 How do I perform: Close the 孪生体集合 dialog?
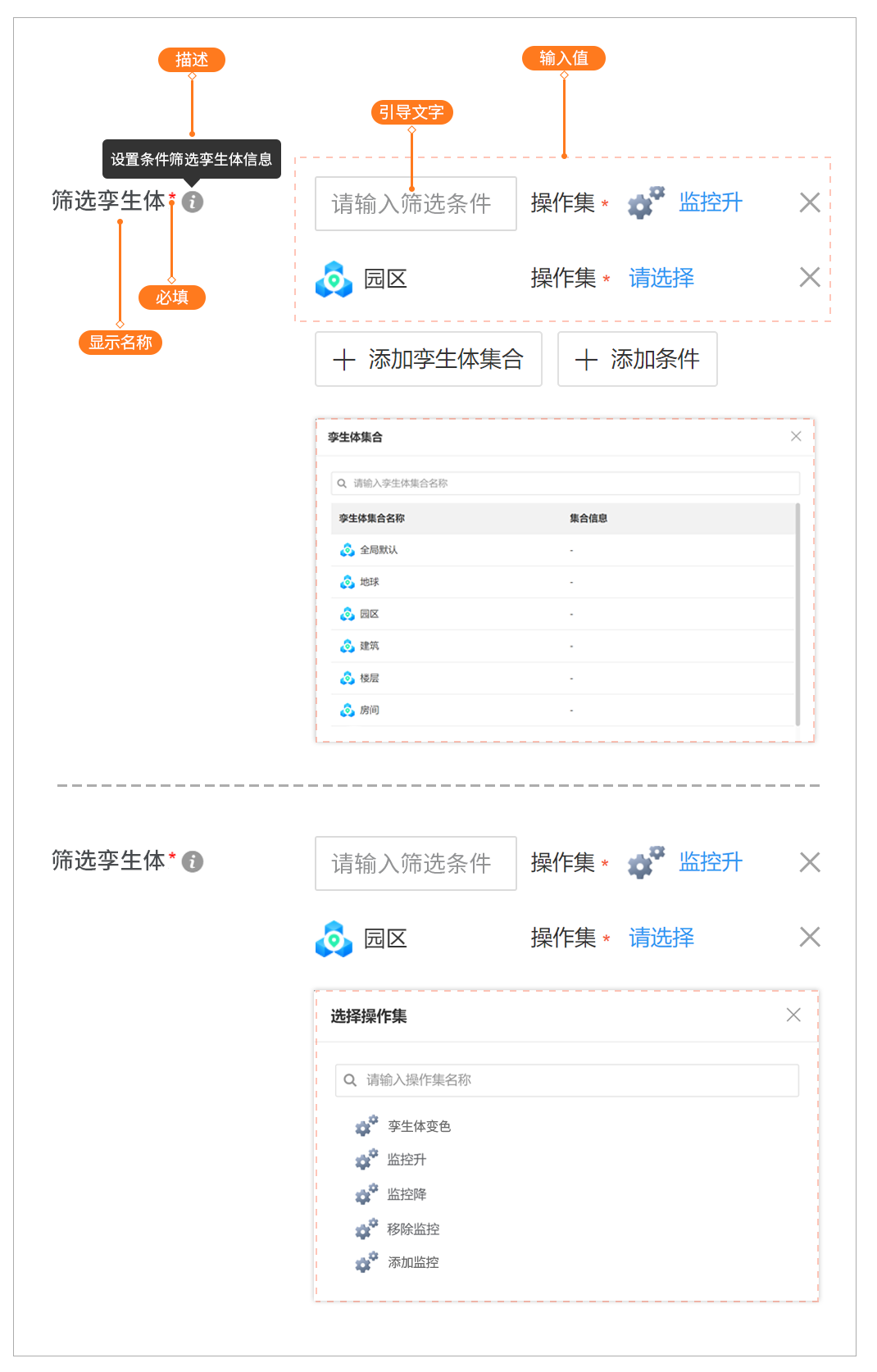[x=796, y=436]
